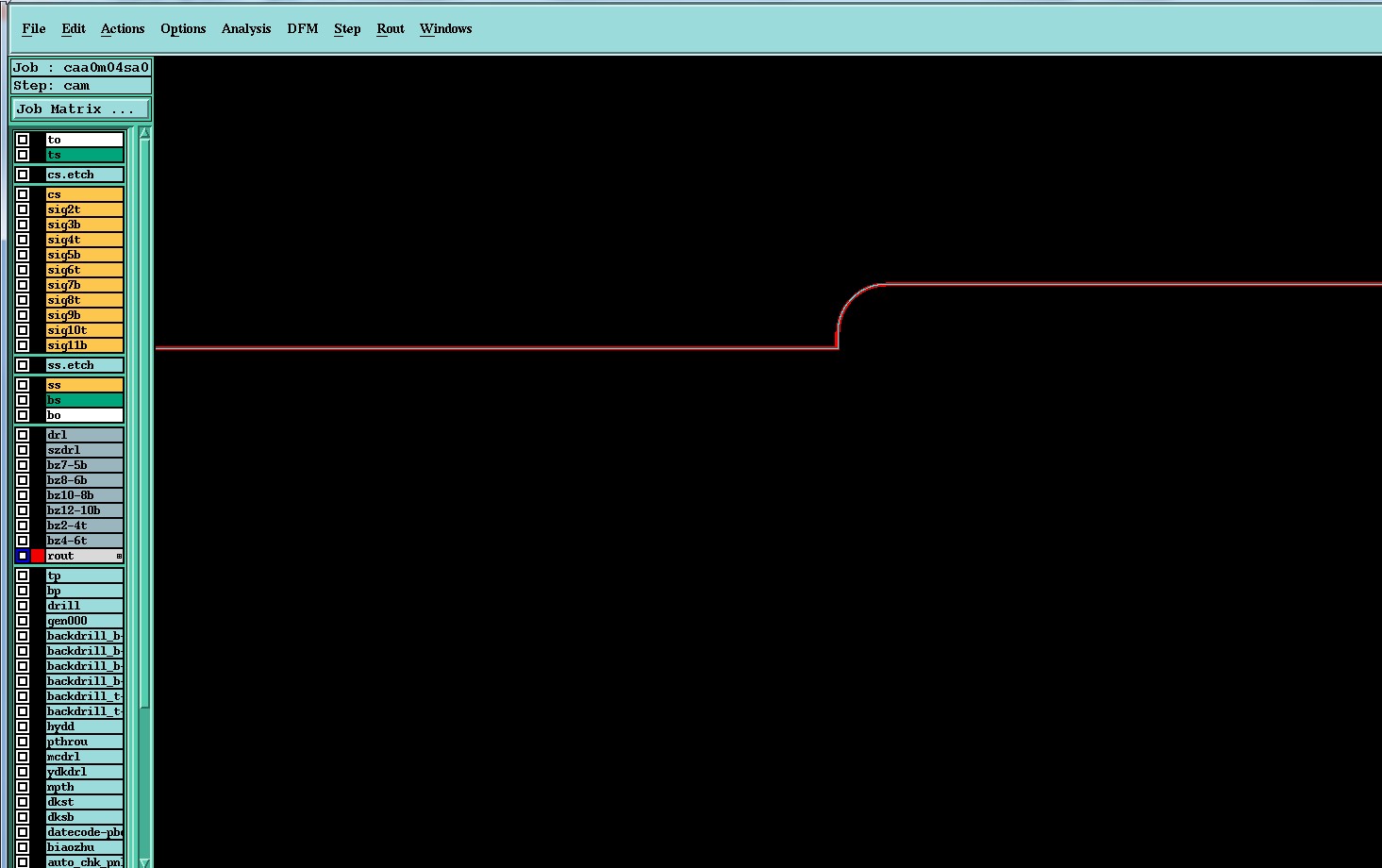Viewport: 1382px width, 868px height.
Task: Select the dkst layer name
Action: pyautogui.click(x=85, y=802)
